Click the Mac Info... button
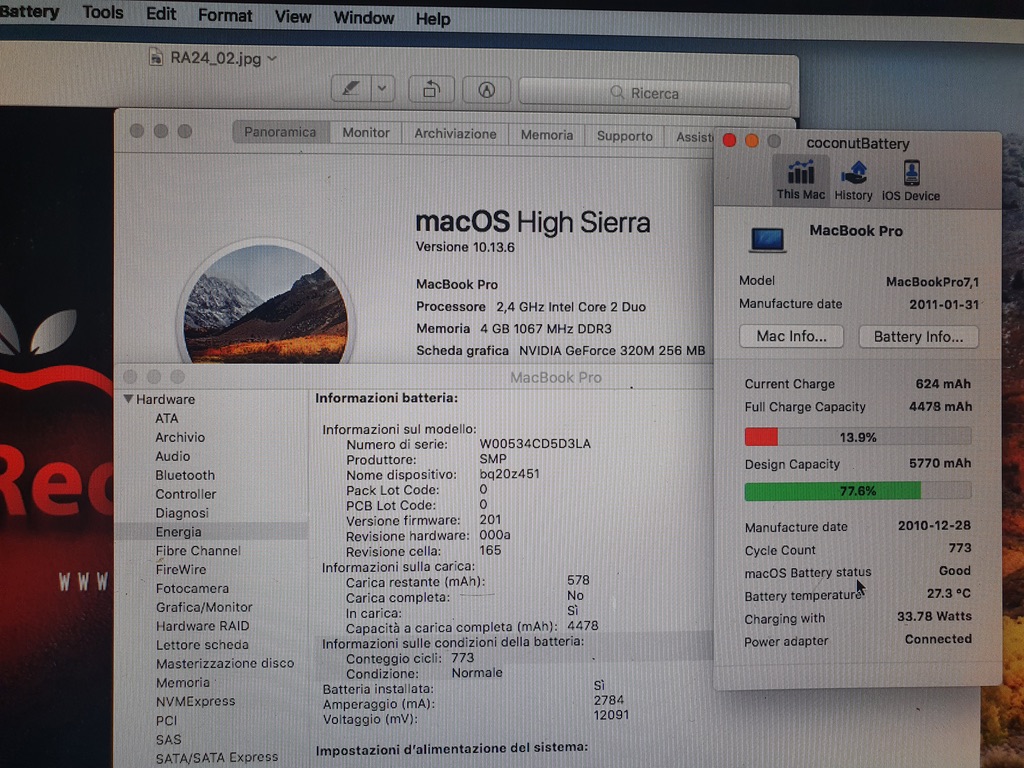This screenshot has width=1024, height=768. pos(791,336)
